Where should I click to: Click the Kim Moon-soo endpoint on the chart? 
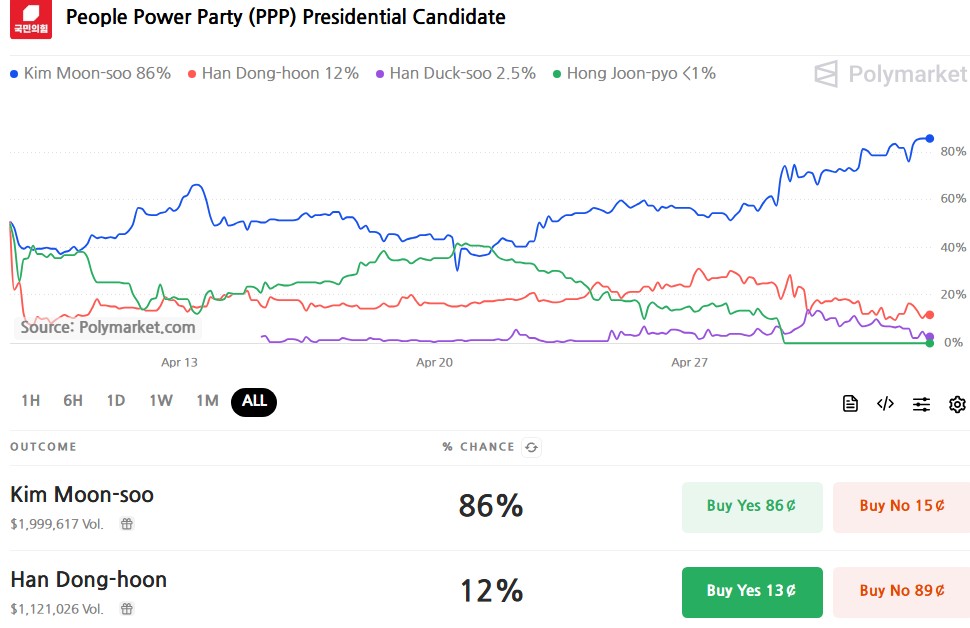point(930,139)
